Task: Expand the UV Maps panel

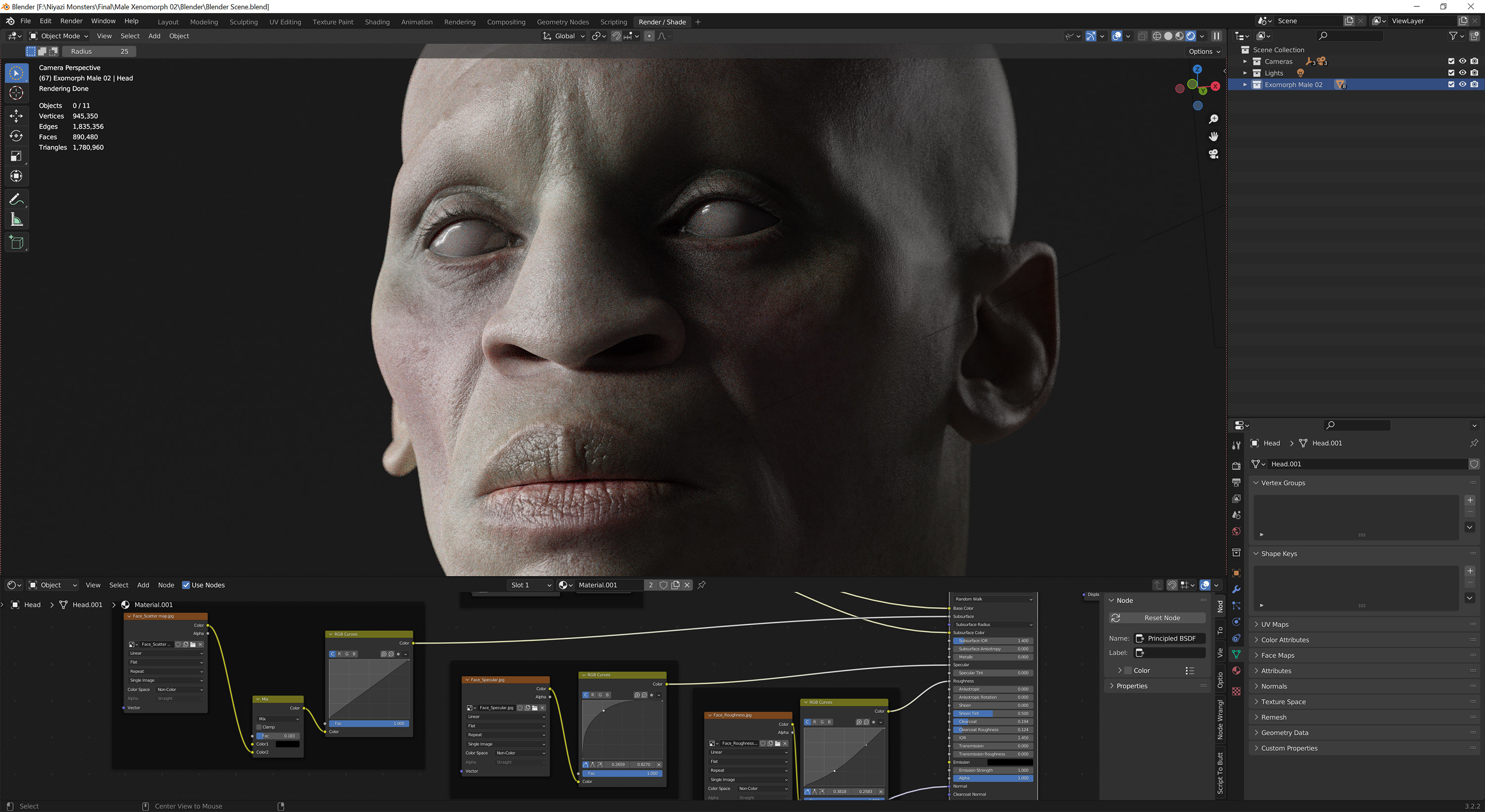Action: [x=1275, y=624]
